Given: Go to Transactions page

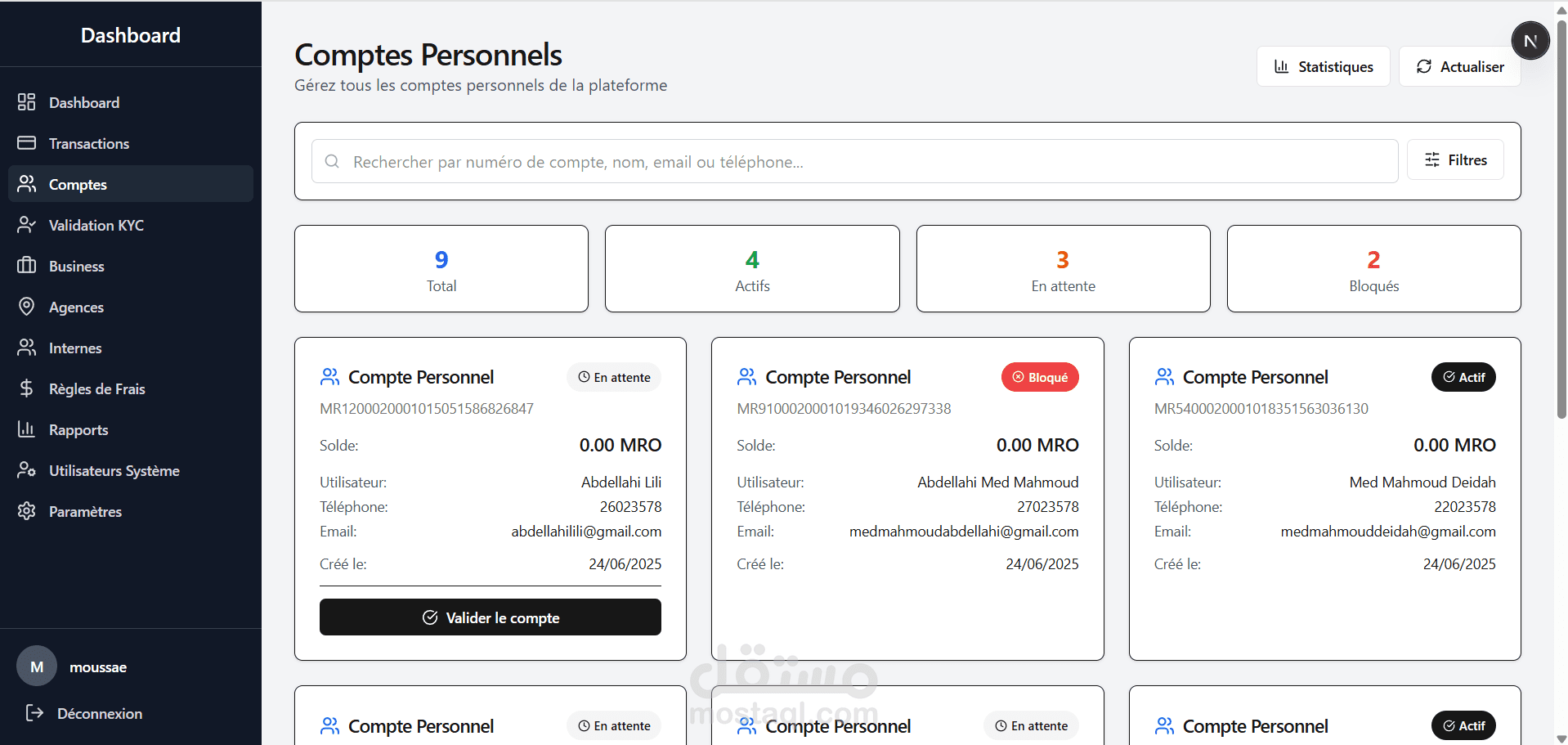Looking at the screenshot, I should pos(131,143).
